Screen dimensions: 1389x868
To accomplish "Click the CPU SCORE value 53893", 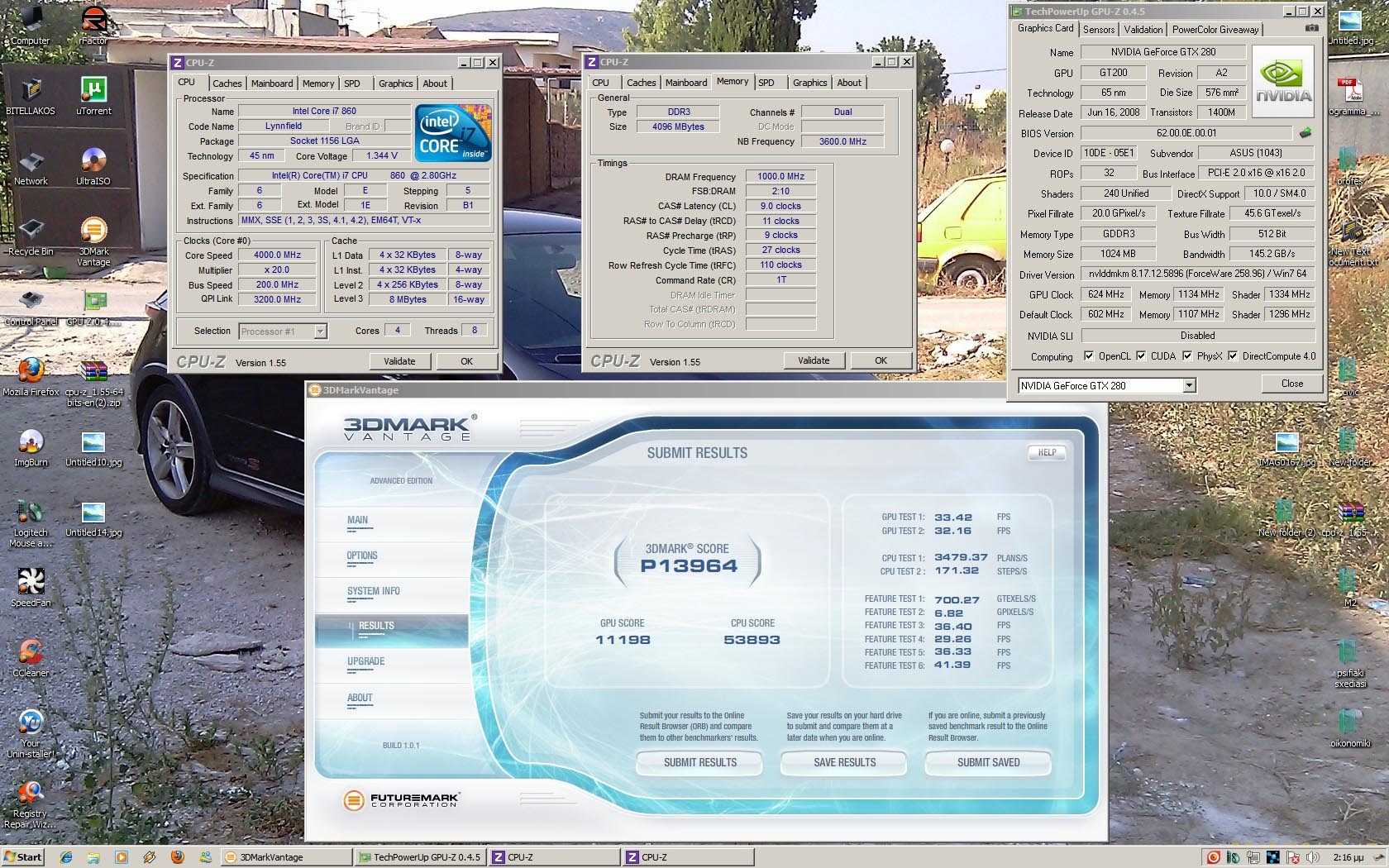I will tap(752, 640).
